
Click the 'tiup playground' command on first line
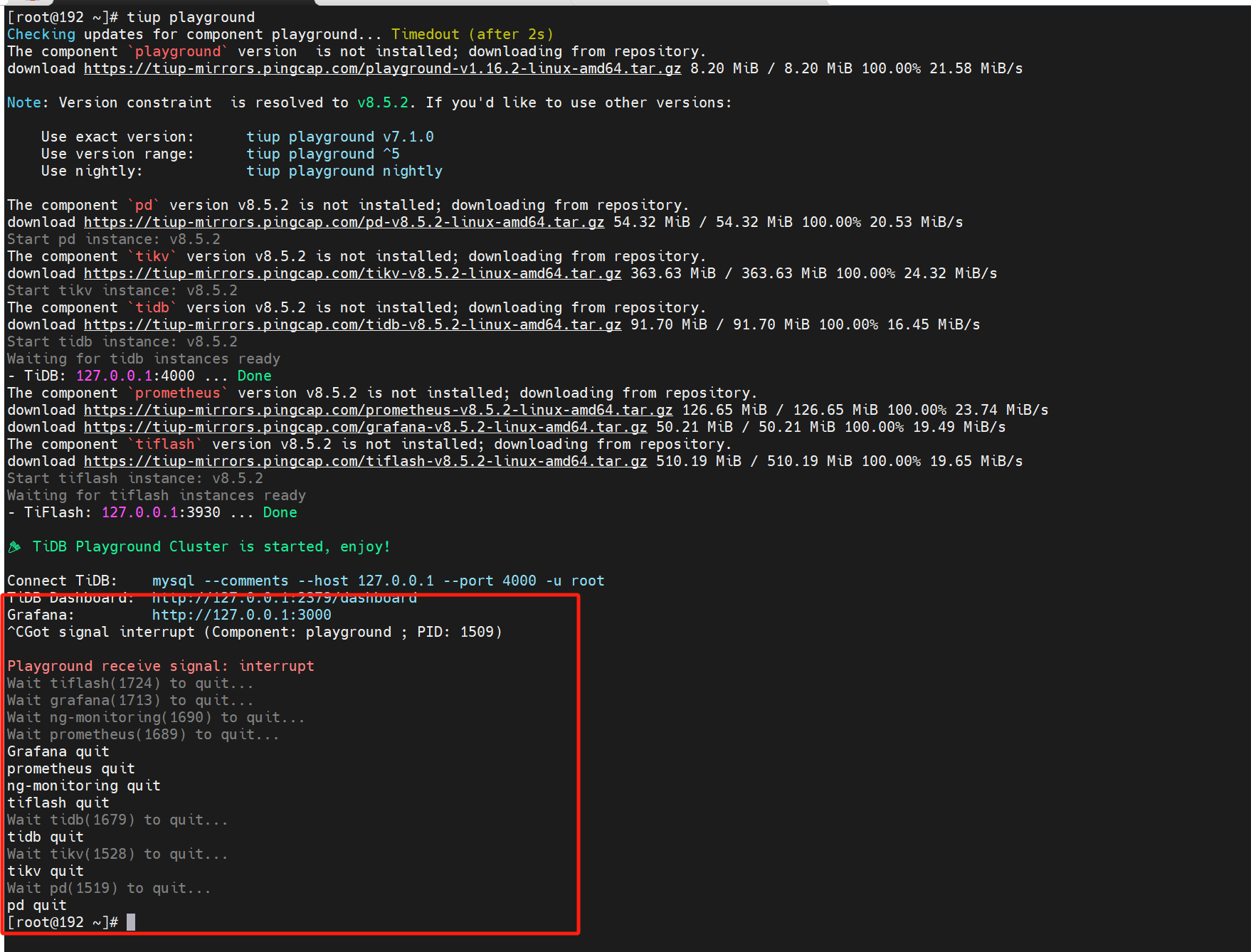pyautogui.click(x=191, y=17)
